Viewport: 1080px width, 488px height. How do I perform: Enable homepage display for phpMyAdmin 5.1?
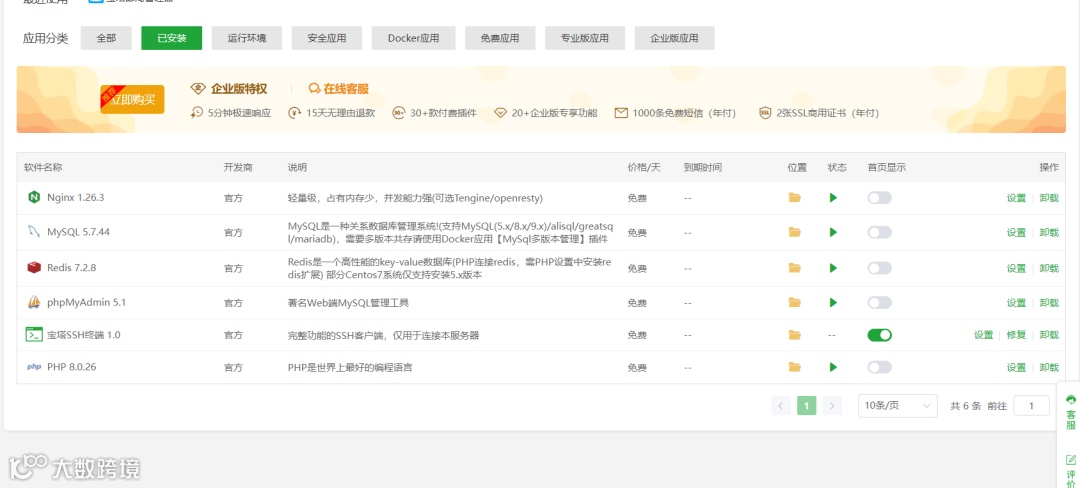(x=880, y=302)
